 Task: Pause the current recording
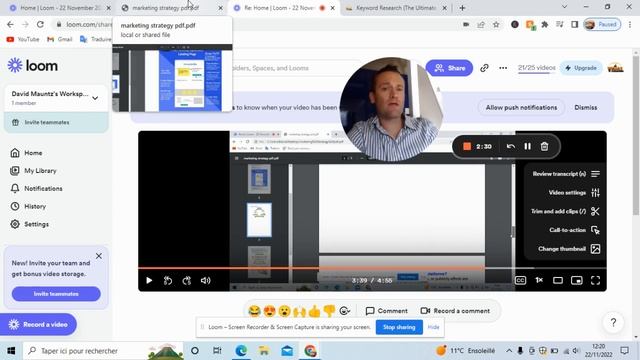coord(528,146)
